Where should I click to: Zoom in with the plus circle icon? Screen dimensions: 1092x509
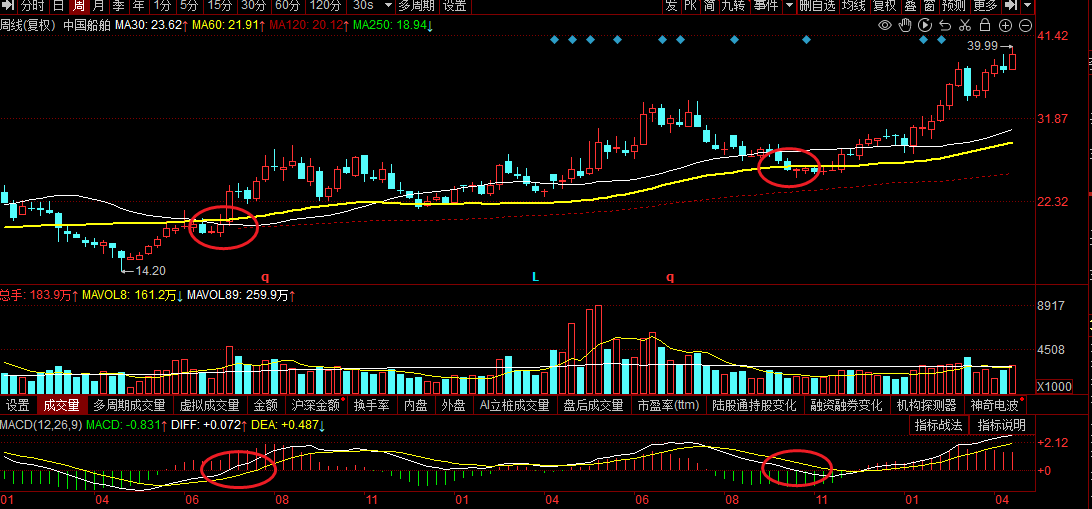1006,25
